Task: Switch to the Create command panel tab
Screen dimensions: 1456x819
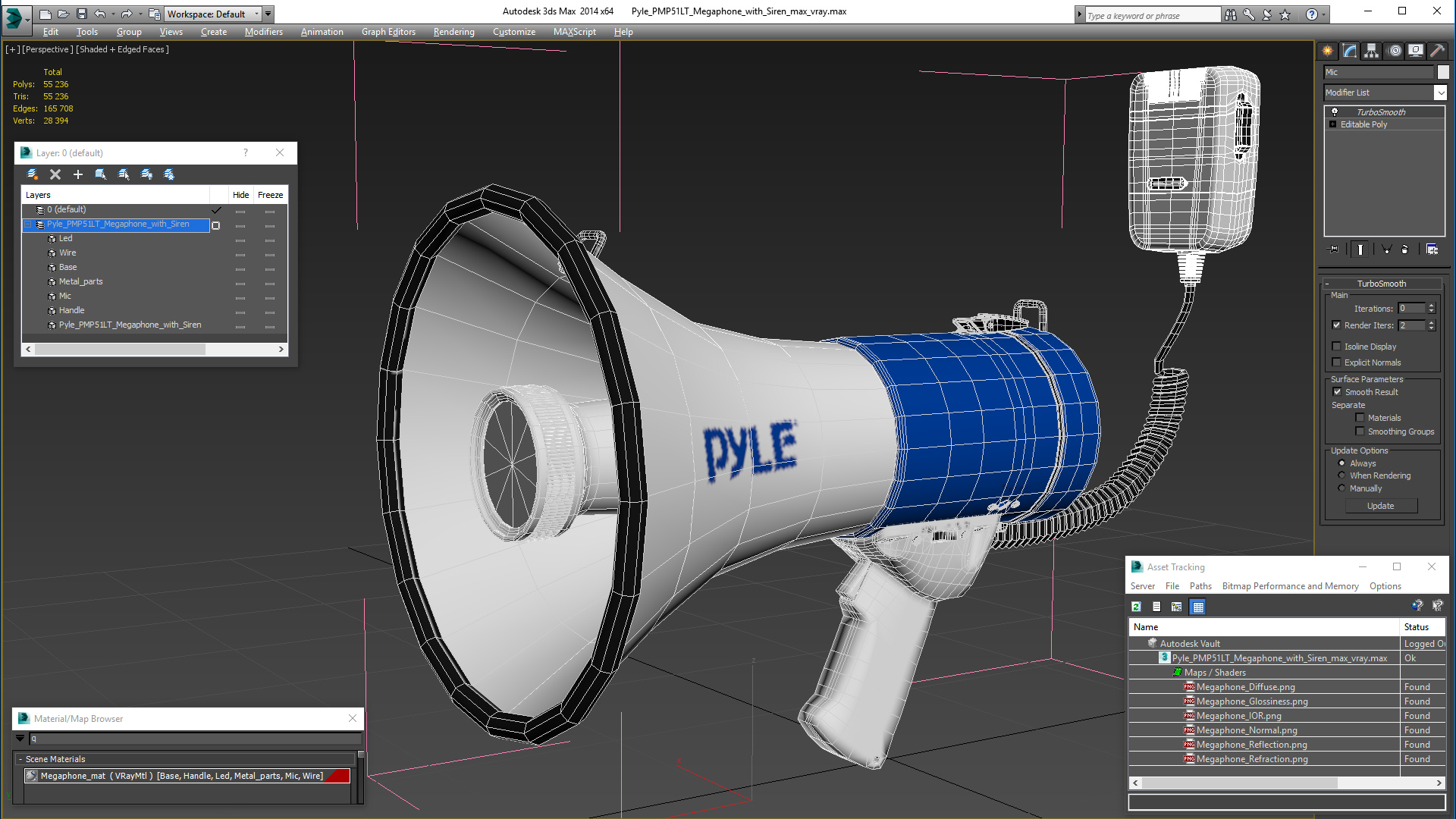Action: point(1328,51)
